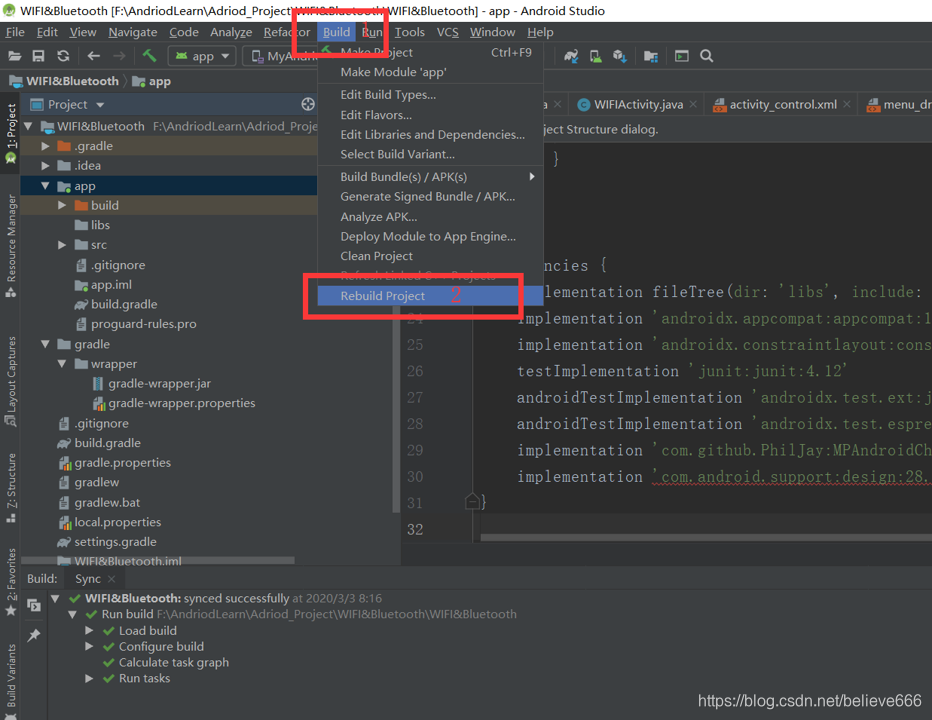
Task: Click the Sync Project with Gradle Files icon
Action: coord(571,56)
